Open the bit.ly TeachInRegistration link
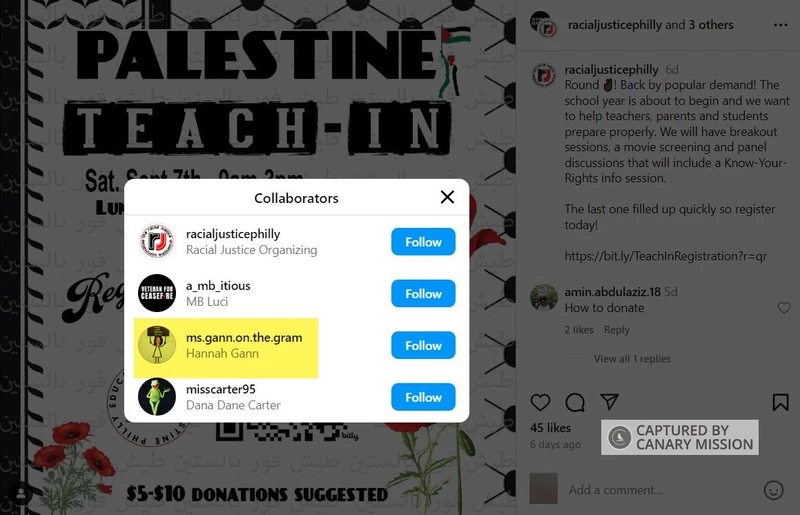 [x=665, y=256]
